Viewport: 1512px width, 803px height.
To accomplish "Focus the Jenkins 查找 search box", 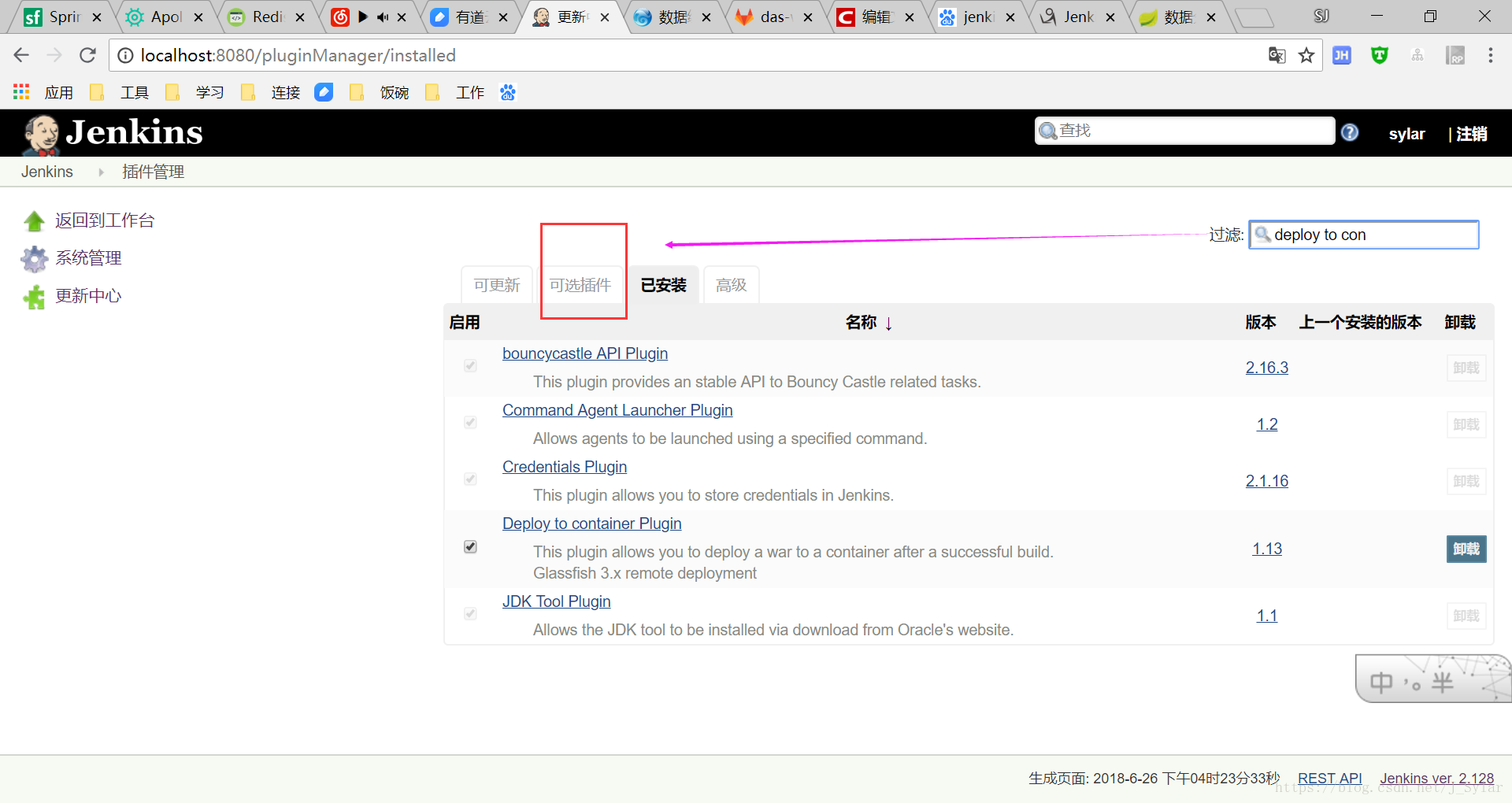I will (1184, 131).
